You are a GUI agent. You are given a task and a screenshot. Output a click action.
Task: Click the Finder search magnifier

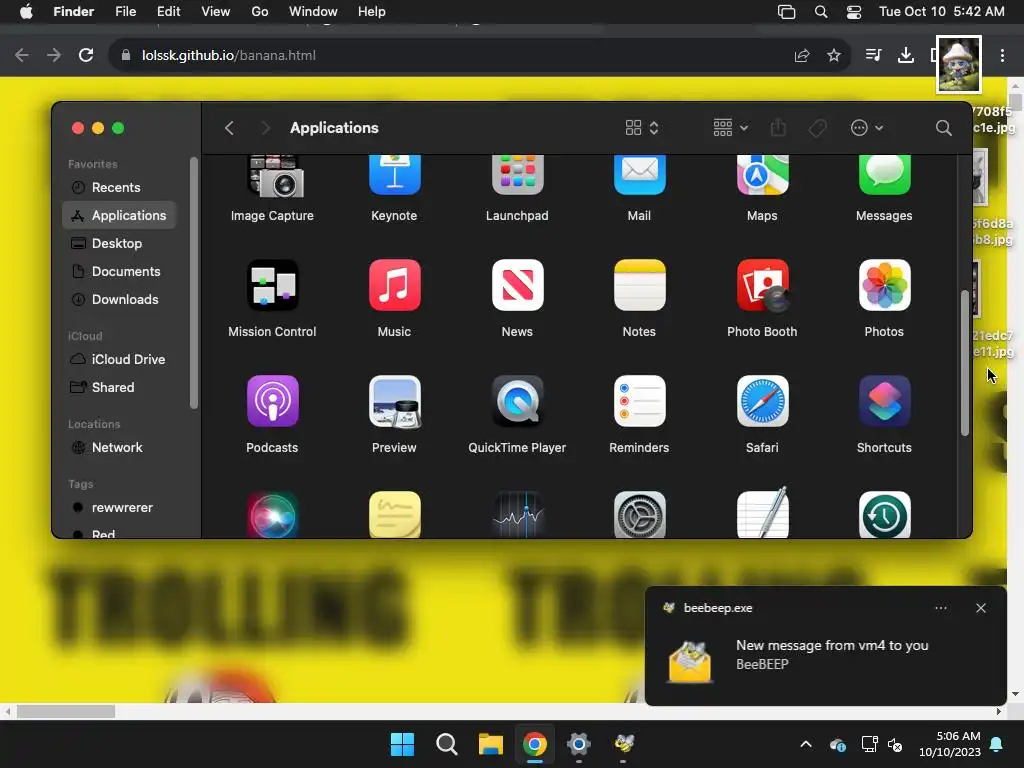[x=943, y=128]
